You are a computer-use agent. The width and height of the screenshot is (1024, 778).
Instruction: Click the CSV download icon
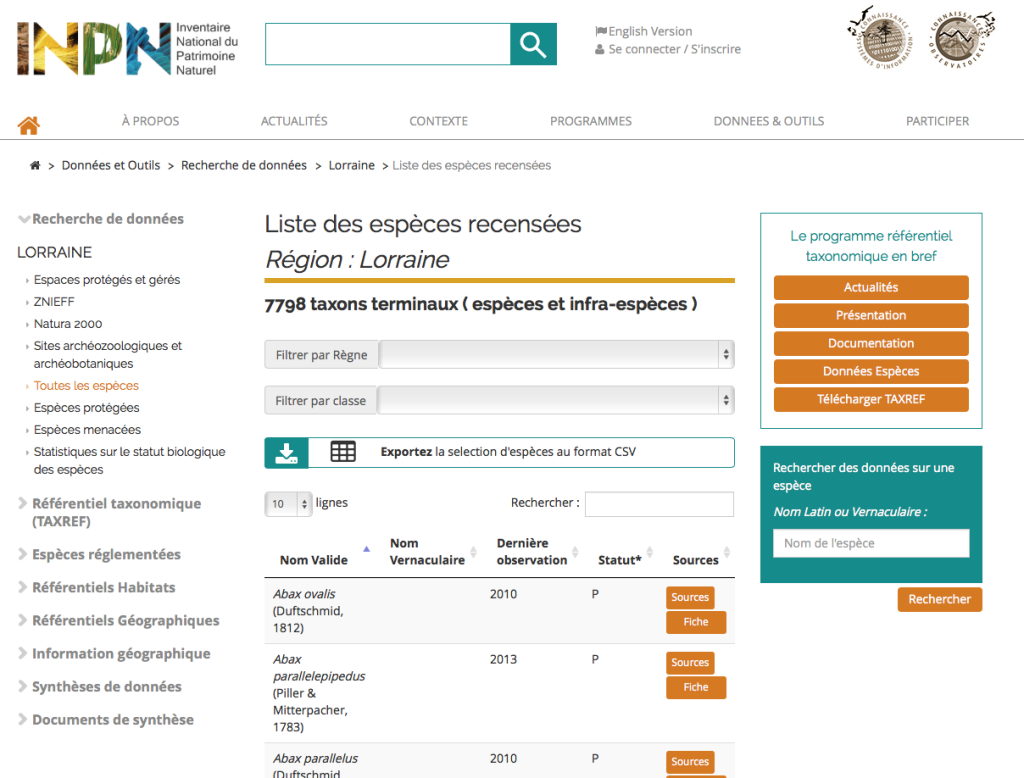coord(287,452)
